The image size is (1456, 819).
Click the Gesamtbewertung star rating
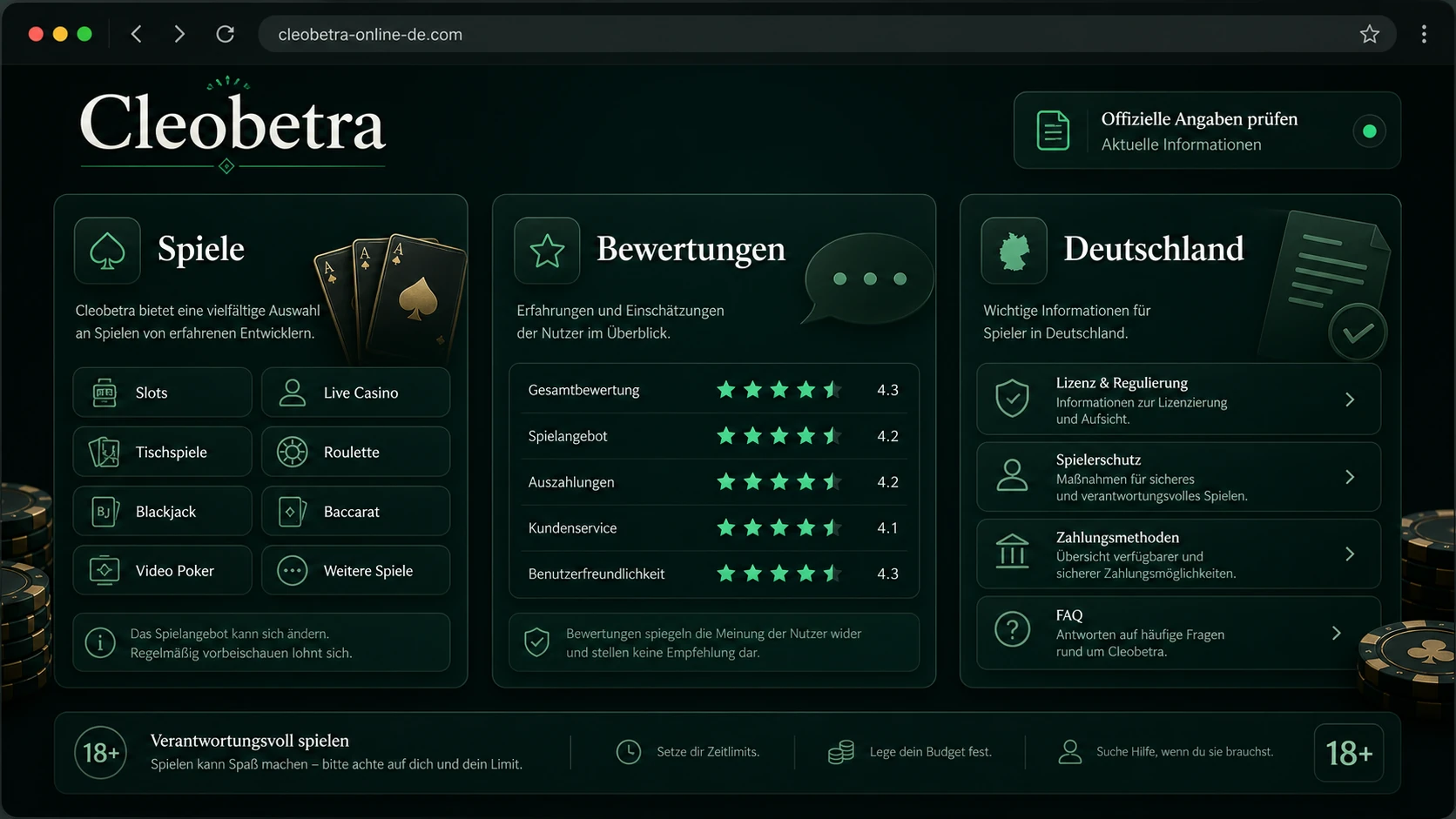[x=779, y=390]
